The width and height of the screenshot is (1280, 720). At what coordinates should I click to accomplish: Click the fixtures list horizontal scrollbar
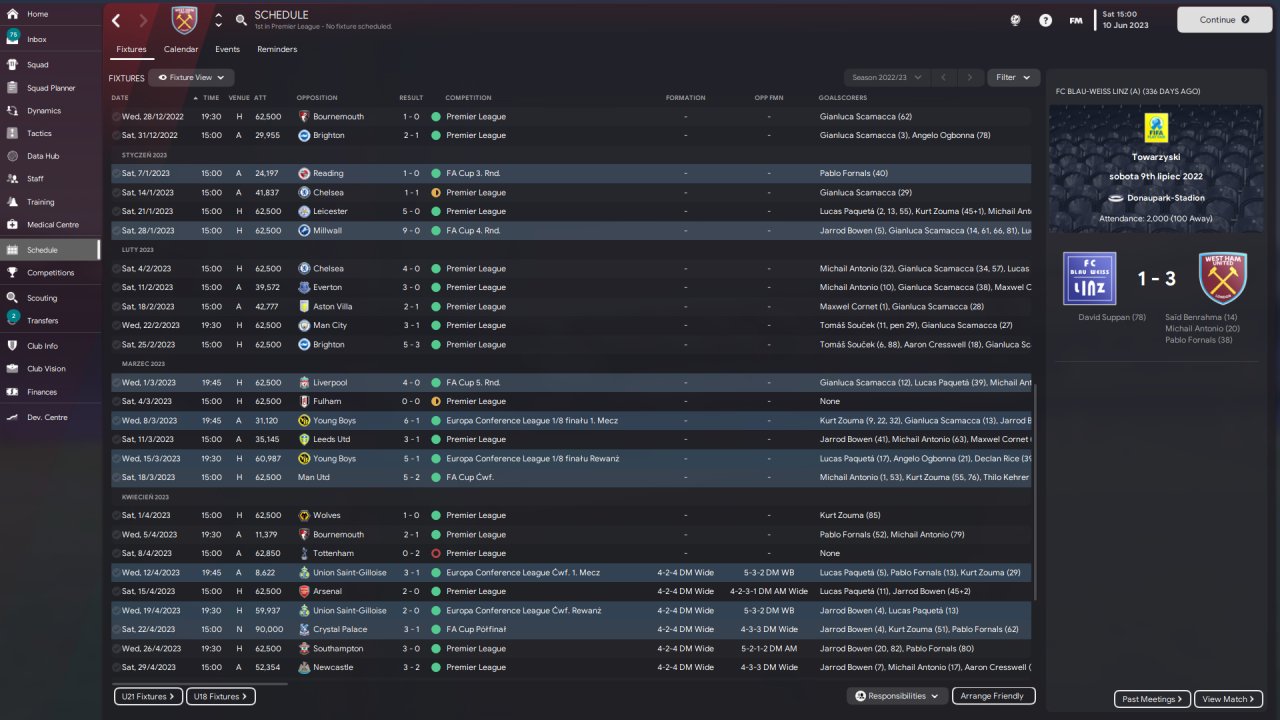(200, 684)
